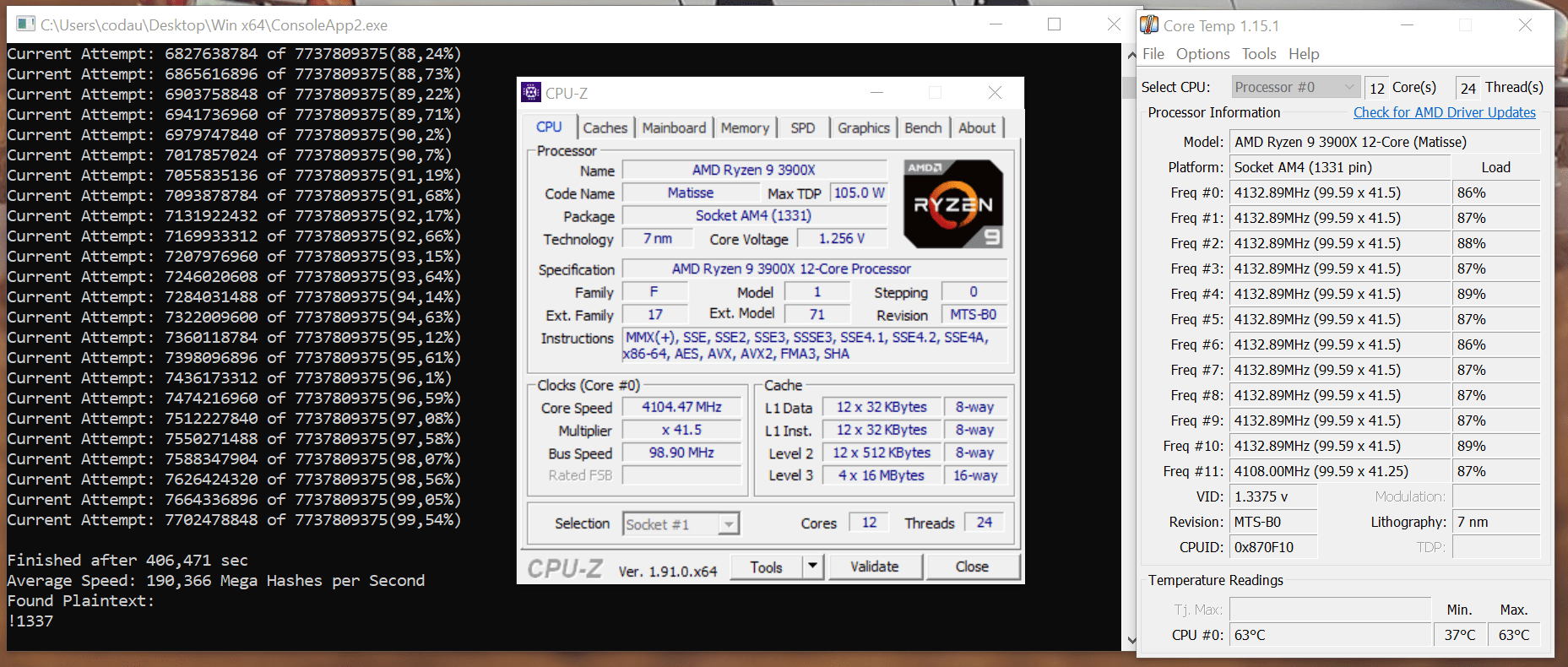
Task: Click the Multiplier value x 41.5
Action: click(x=681, y=430)
